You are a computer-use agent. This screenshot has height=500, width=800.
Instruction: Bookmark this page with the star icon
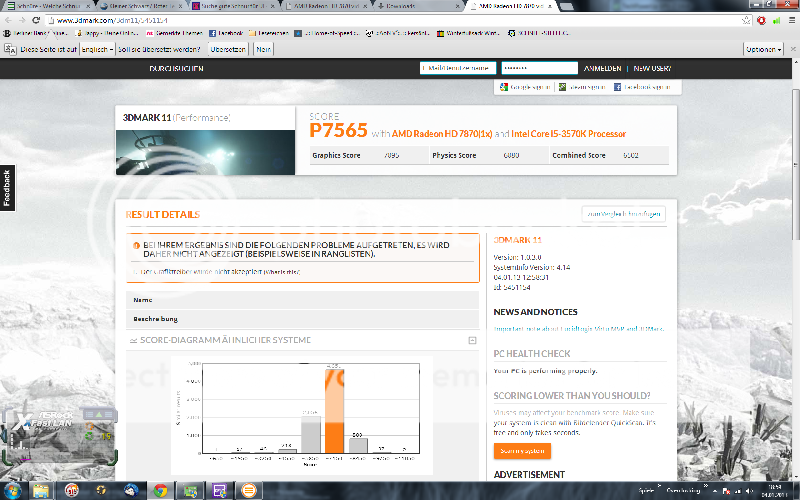[746, 20]
